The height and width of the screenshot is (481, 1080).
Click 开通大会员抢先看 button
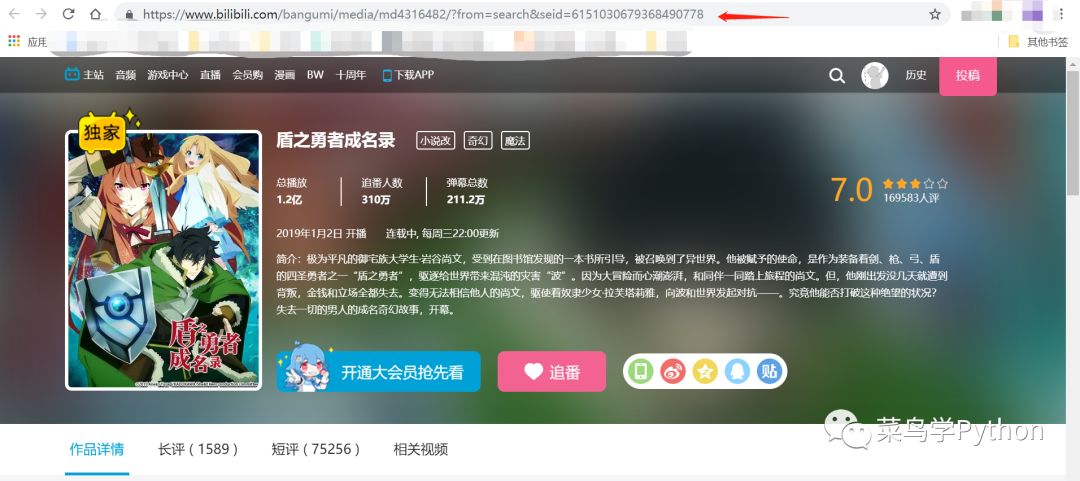point(378,372)
